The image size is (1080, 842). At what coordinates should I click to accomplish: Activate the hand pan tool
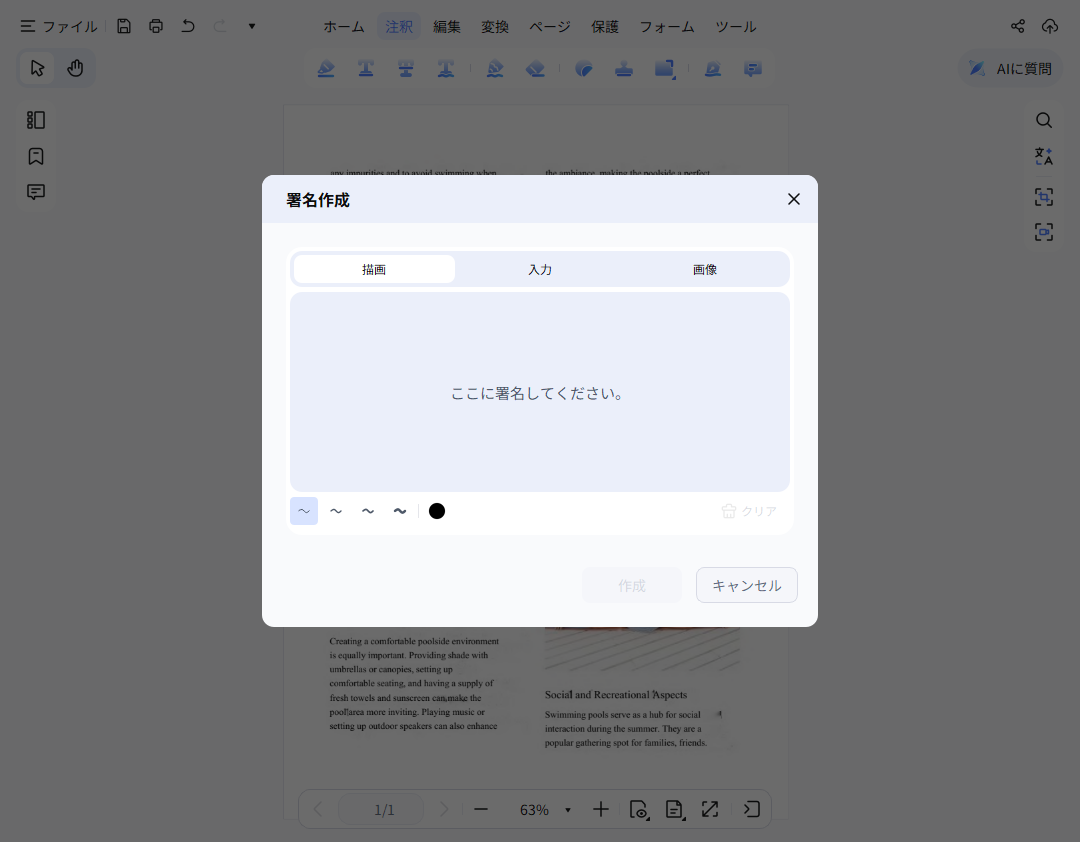(74, 67)
